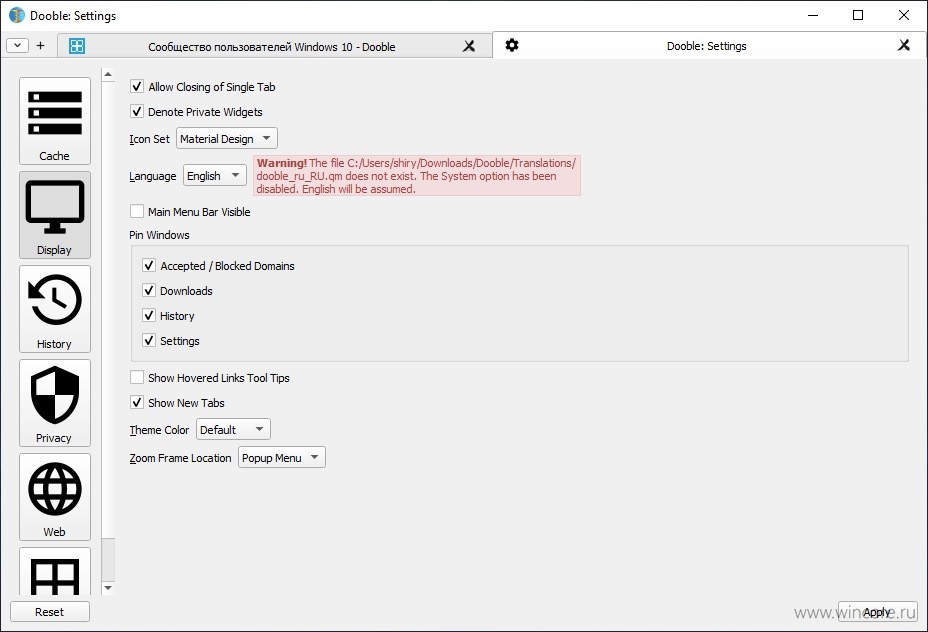Expand the Icon Set Material Design dropdown

[x=227, y=138]
